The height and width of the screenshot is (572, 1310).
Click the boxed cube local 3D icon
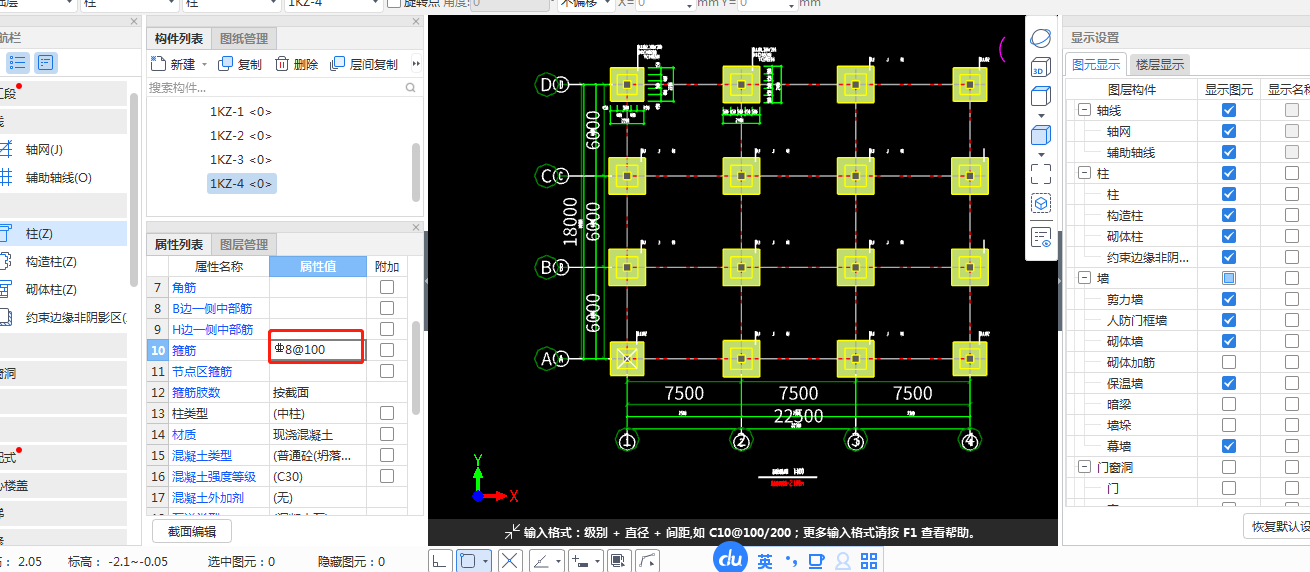point(1041,203)
